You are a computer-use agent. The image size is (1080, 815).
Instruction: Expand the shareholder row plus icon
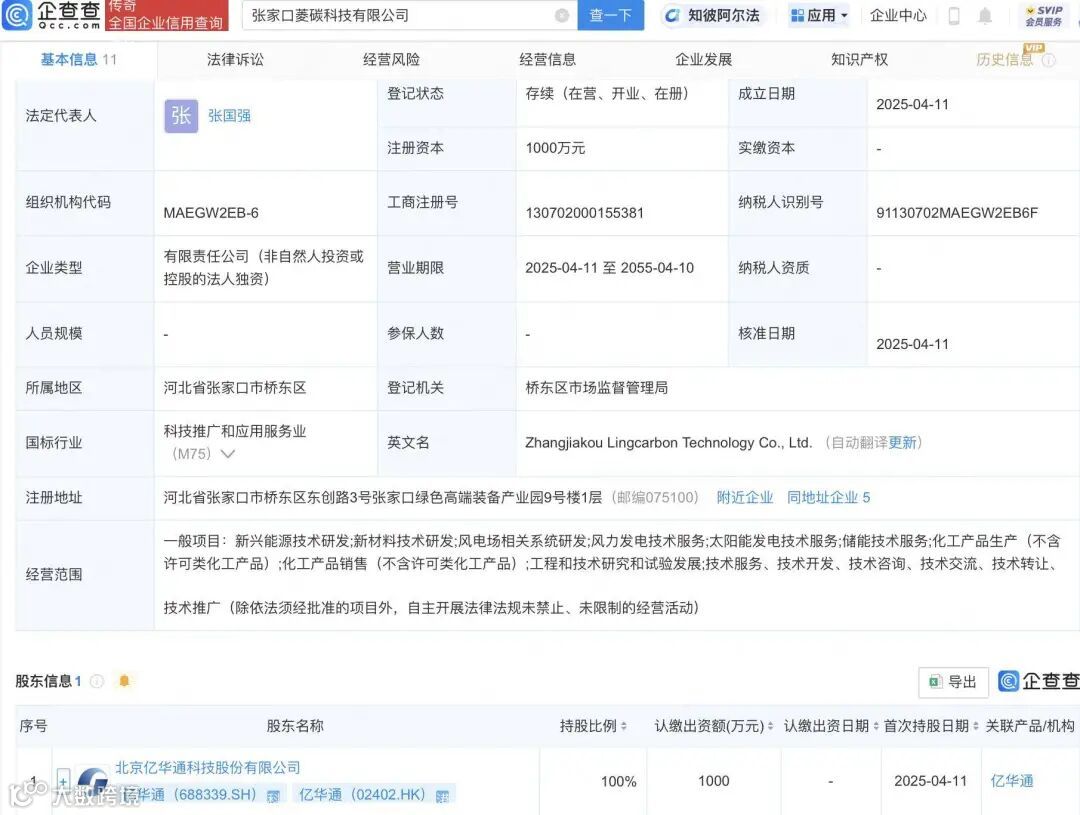(x=63, y=781)
